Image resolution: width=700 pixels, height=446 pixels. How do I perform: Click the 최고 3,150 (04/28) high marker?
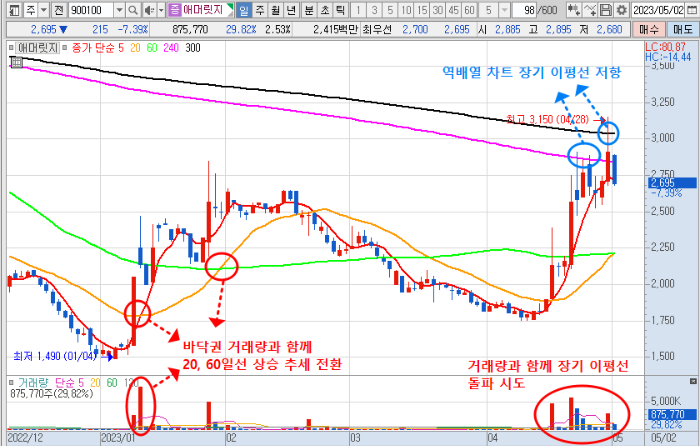(x=548, y=120)
